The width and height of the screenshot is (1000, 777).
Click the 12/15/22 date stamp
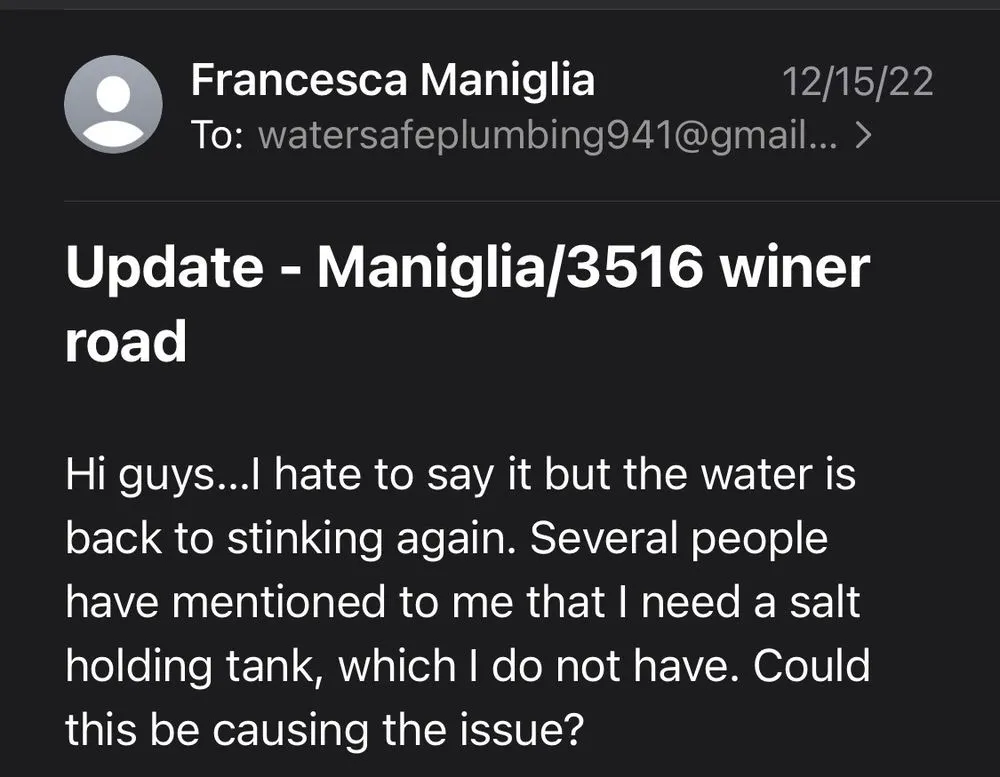[x=857, y=81]
